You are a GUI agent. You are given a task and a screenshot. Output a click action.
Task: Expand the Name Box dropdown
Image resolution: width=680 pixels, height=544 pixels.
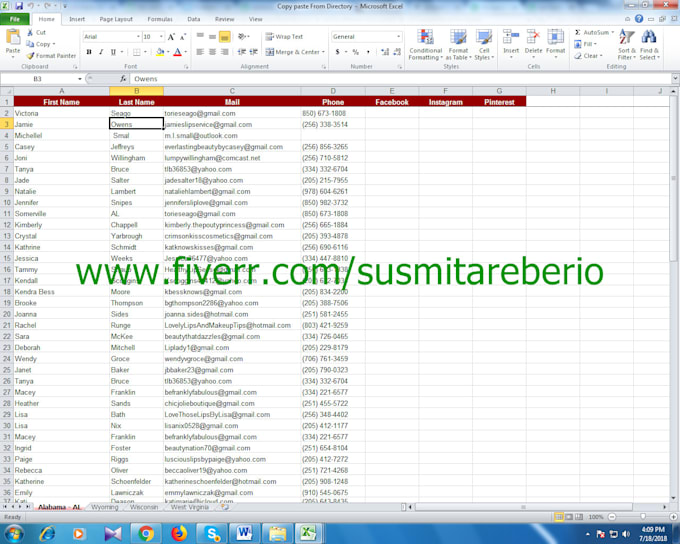tap(80, 79)
